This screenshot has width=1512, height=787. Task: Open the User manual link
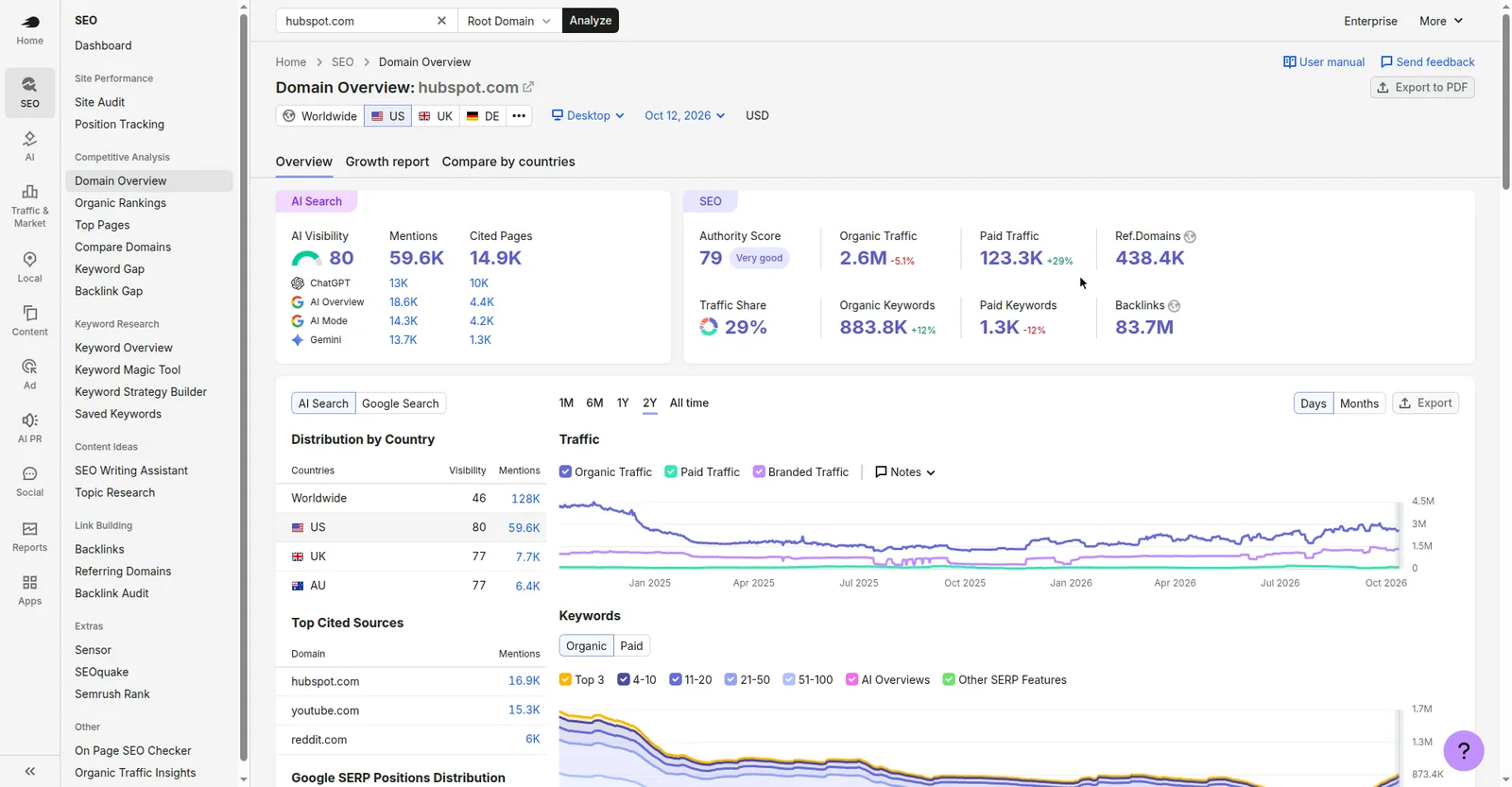coord(1324,62)
